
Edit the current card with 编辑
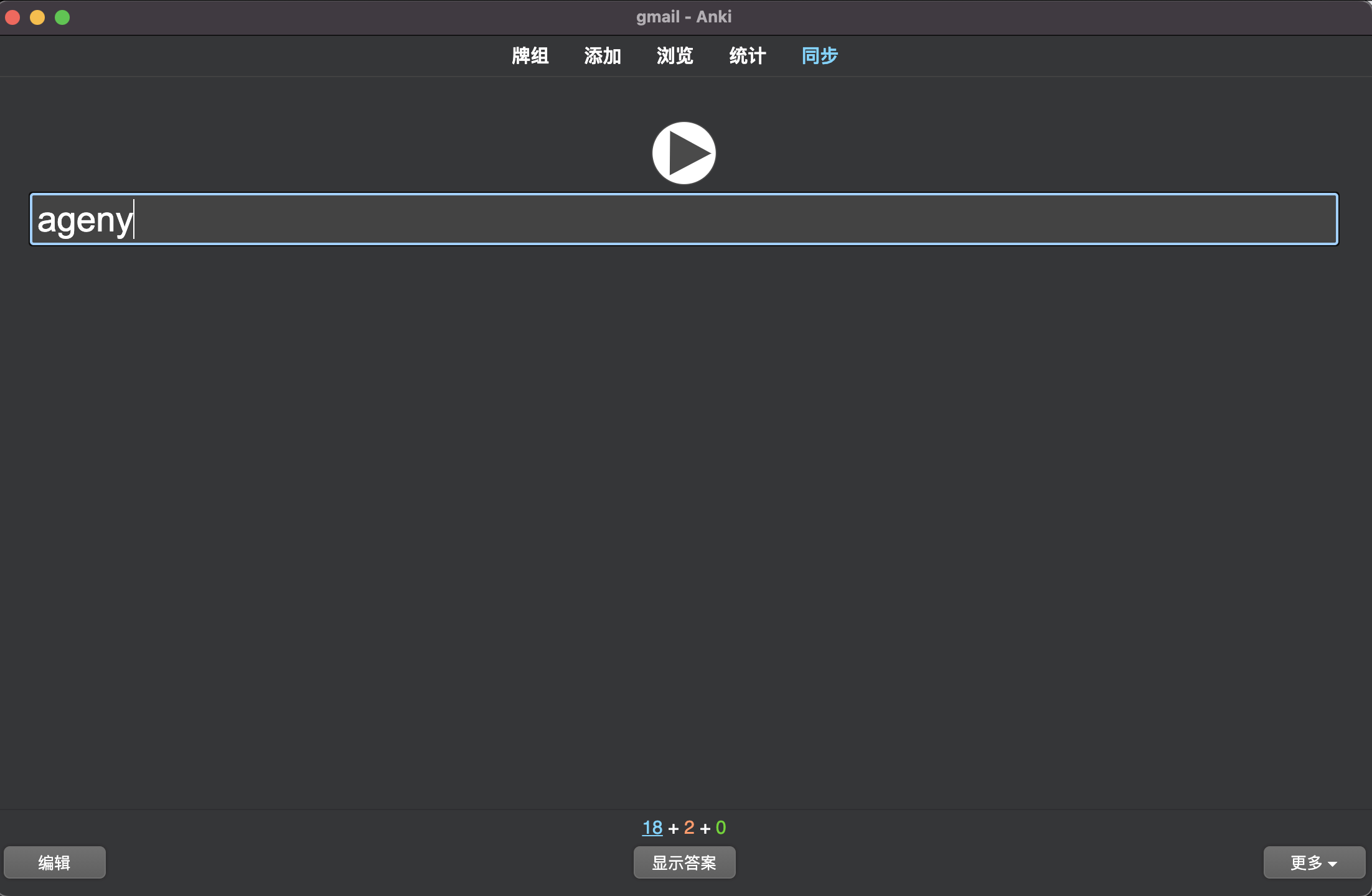pos(55,862)
